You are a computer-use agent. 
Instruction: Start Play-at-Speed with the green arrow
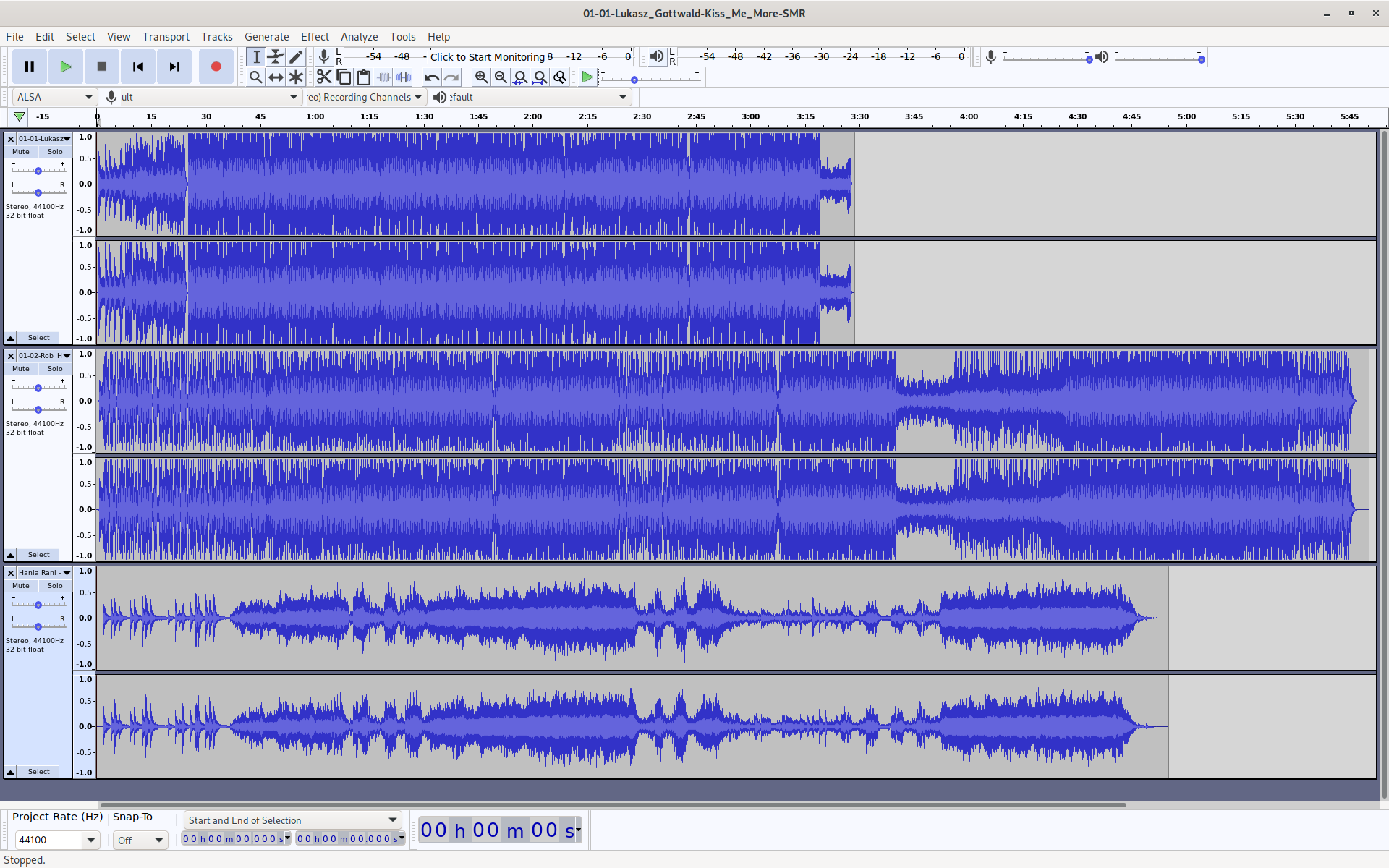tap(587, 77)
